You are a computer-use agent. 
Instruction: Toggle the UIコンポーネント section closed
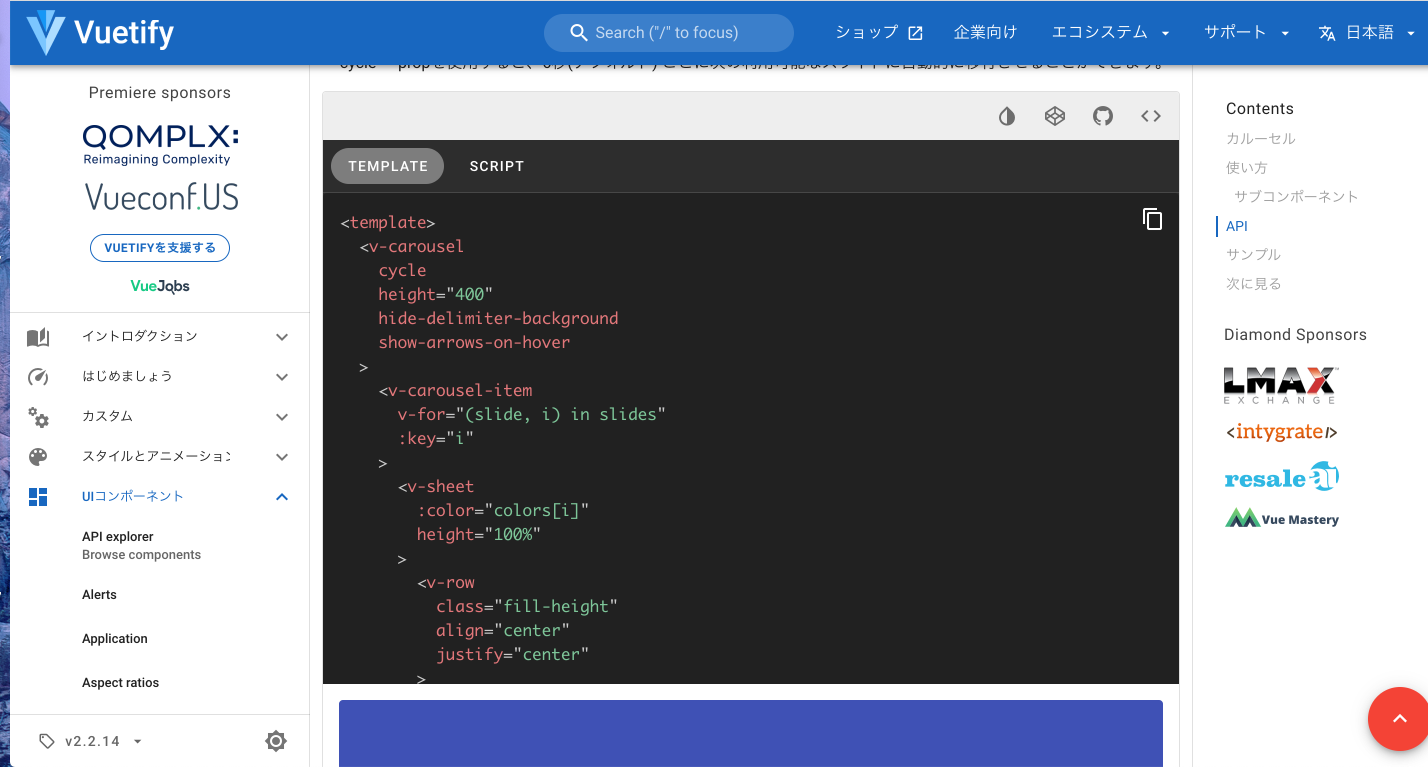[281, 496]
